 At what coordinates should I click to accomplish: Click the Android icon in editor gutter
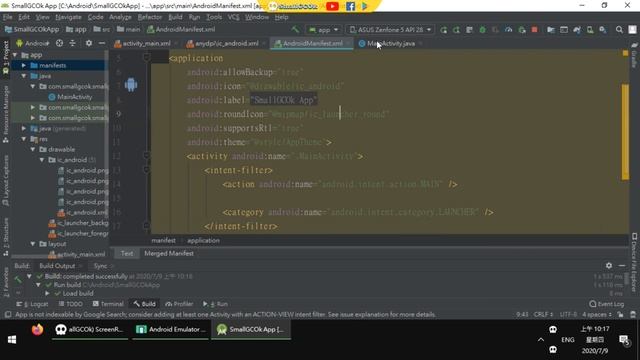pos(131,85)
